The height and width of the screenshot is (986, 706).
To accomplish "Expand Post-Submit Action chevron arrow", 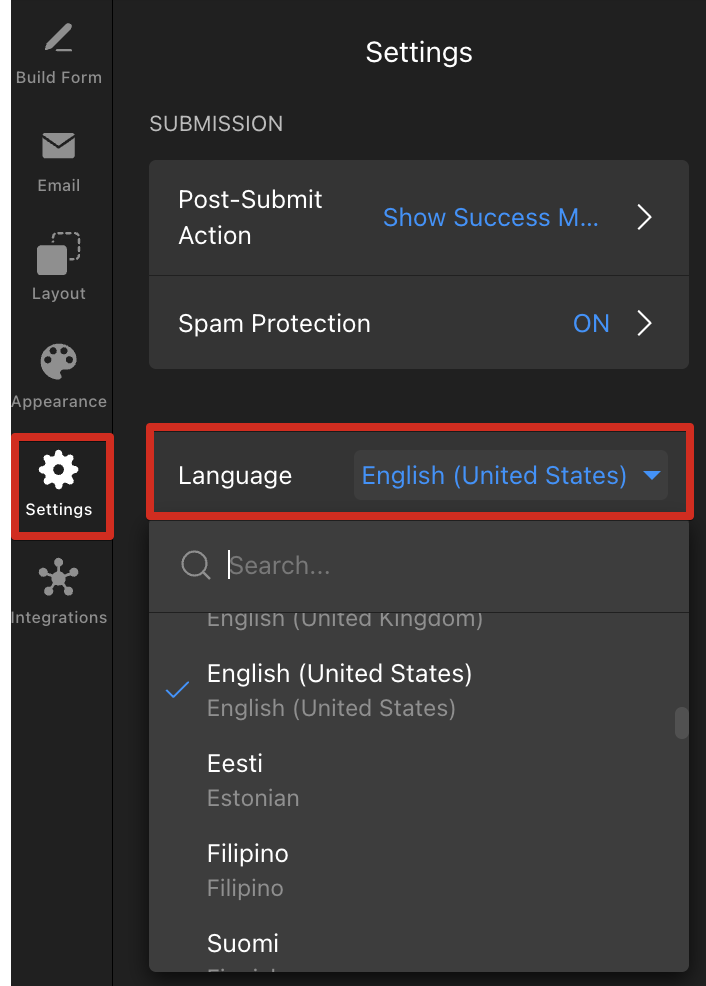I will [x=644, y=218].
